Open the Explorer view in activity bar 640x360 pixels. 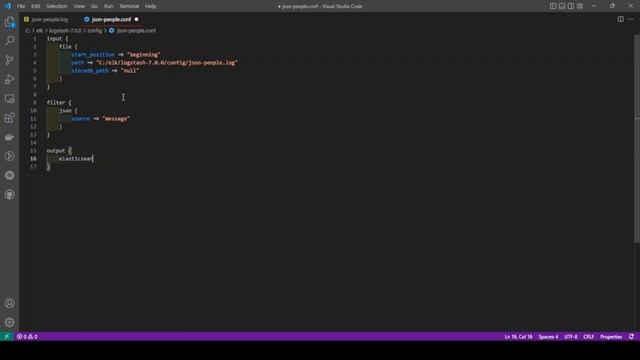pos(9,22)
